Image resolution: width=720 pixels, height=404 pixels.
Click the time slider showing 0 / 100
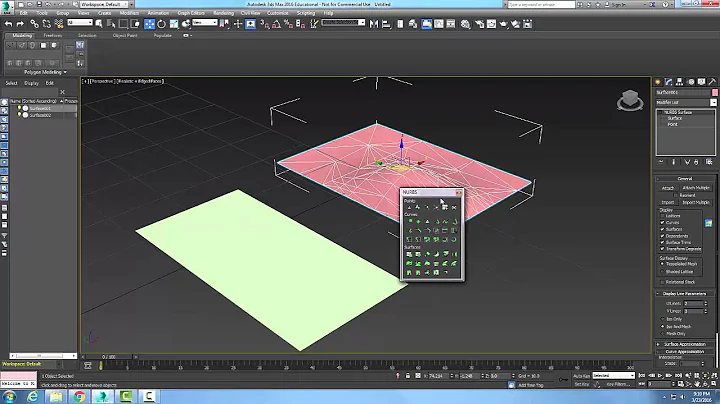(x=109, y=357)
